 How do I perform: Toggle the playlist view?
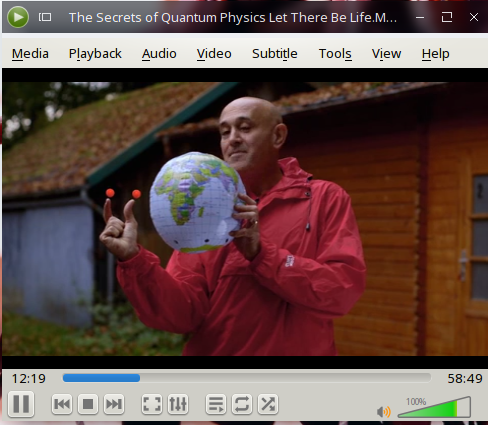coord(216,404)
